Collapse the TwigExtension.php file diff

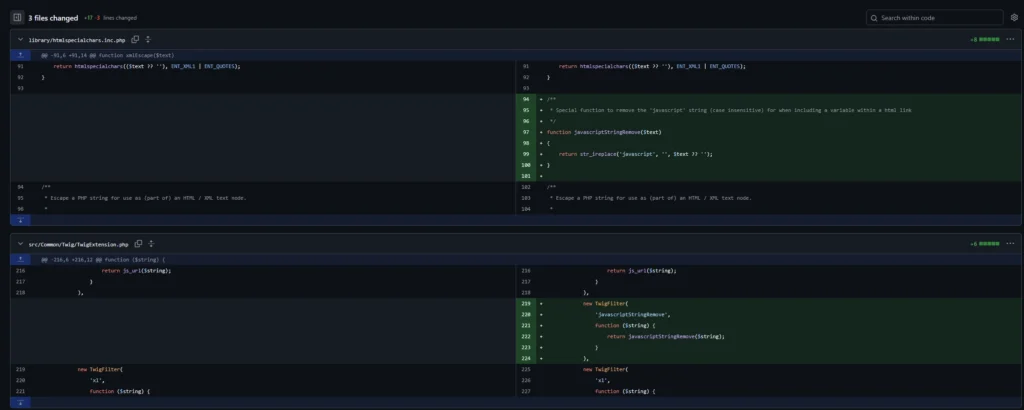click(20, 244)
